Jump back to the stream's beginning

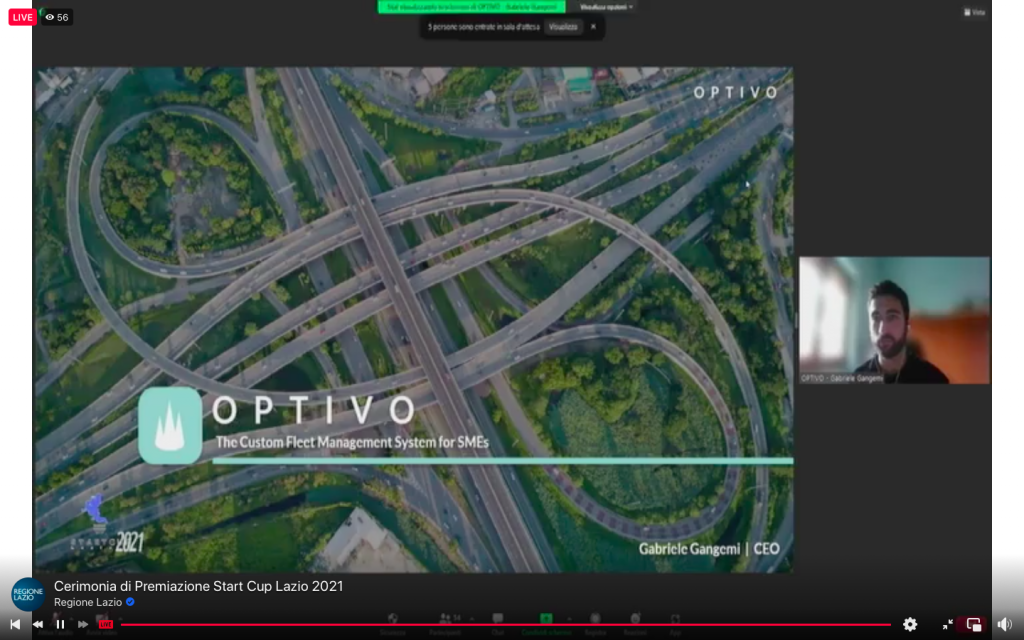click(14, 624)
